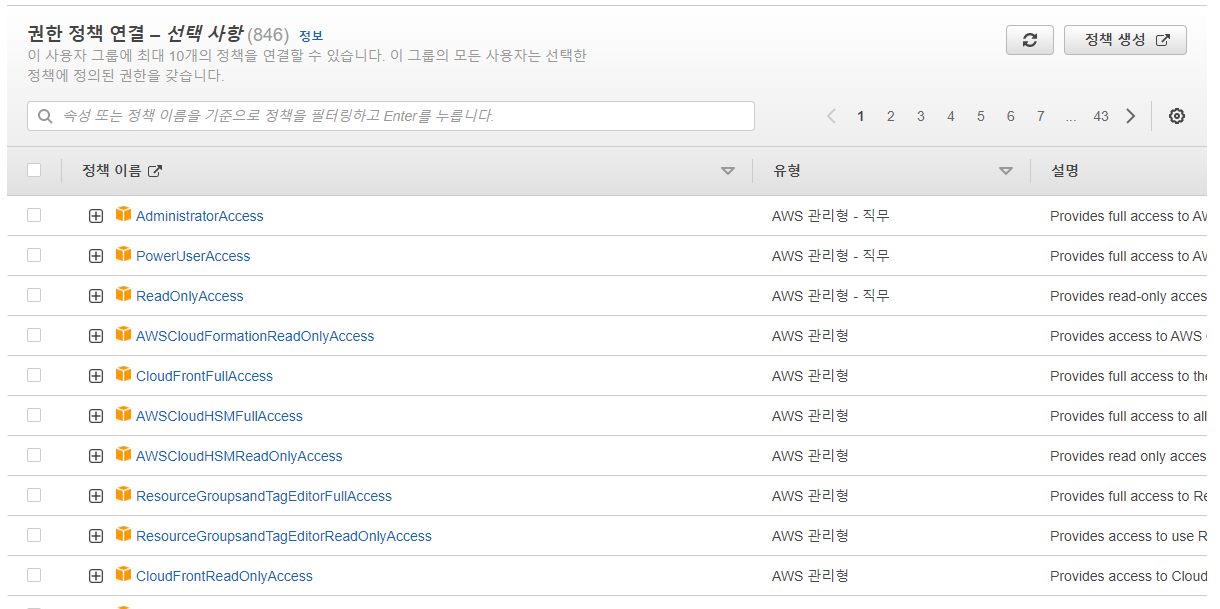Click the policy icon for ResourceGroupsandTagEditorFullAccess

tap(123, 494)
